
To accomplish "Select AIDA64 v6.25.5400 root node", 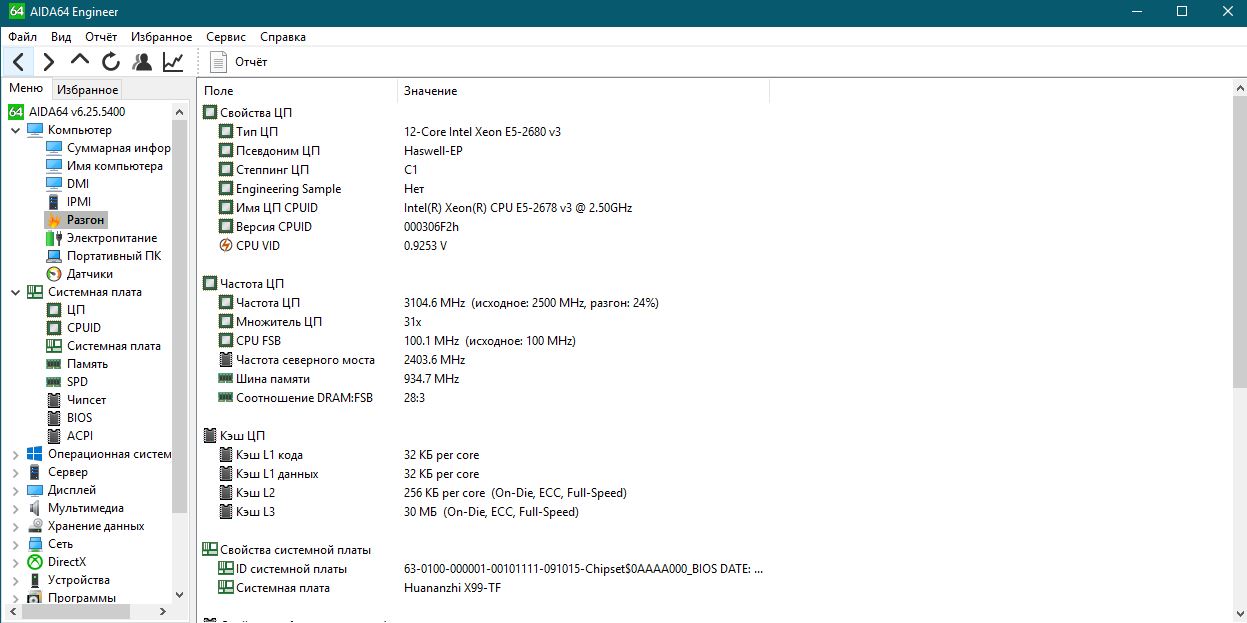I will coord(77,112).
